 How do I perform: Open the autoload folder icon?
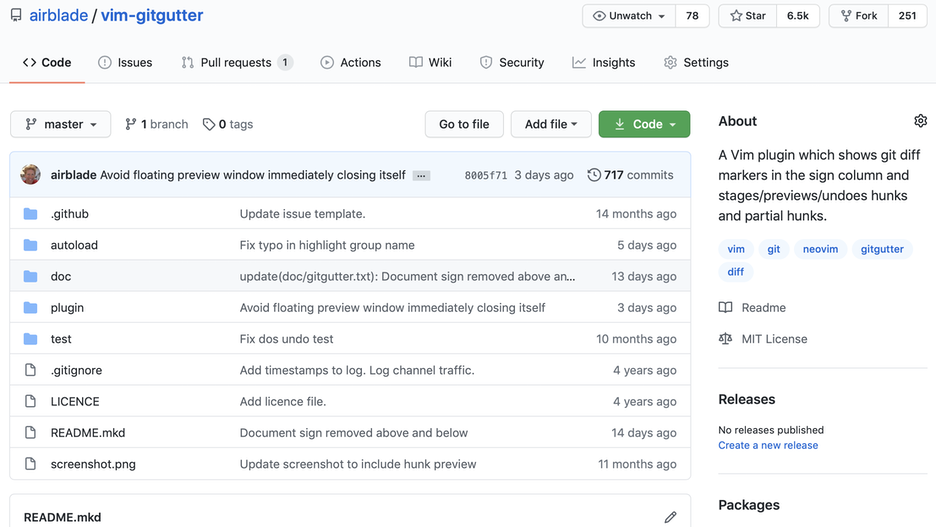click(30, 245)
